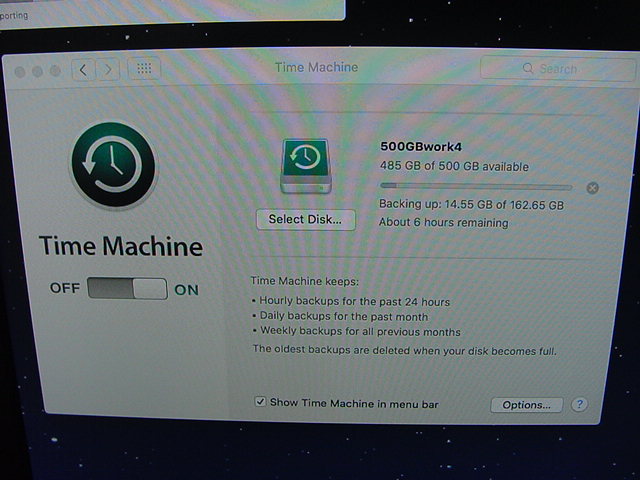Image resolution: width=640 pixels, height=480 pixels.
Task: Click the Time Machine keeps: label
Action: (304, 281)
